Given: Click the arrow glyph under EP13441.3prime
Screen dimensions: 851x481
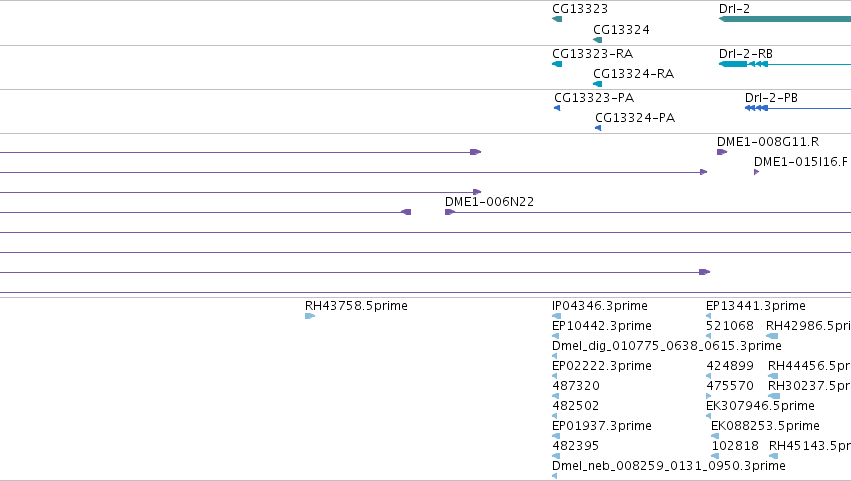Looking at the screenshot, I should point(708,316).
